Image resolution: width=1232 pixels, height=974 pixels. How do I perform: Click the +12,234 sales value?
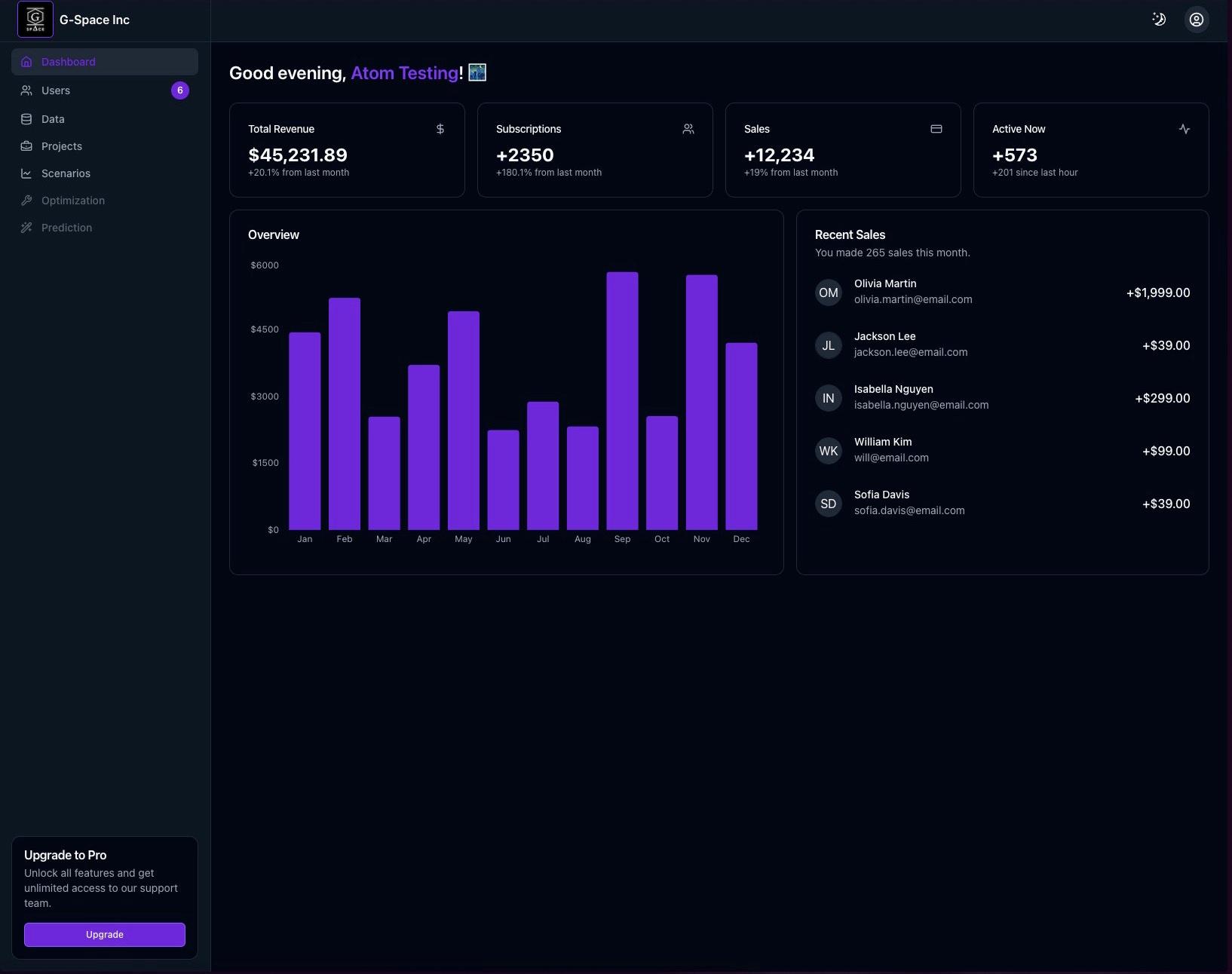779,155
